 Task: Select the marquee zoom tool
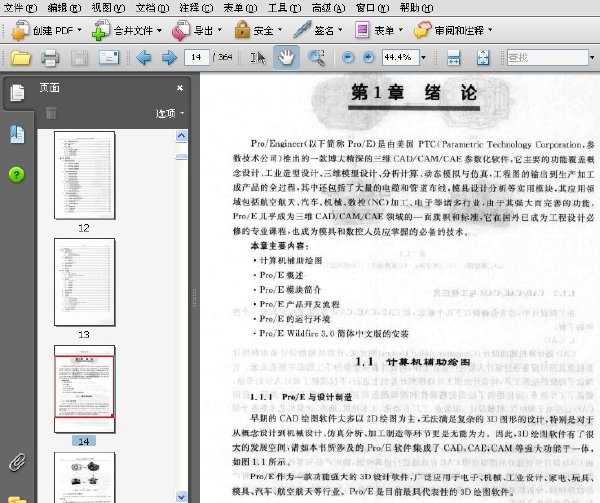[x=316, y=58]
